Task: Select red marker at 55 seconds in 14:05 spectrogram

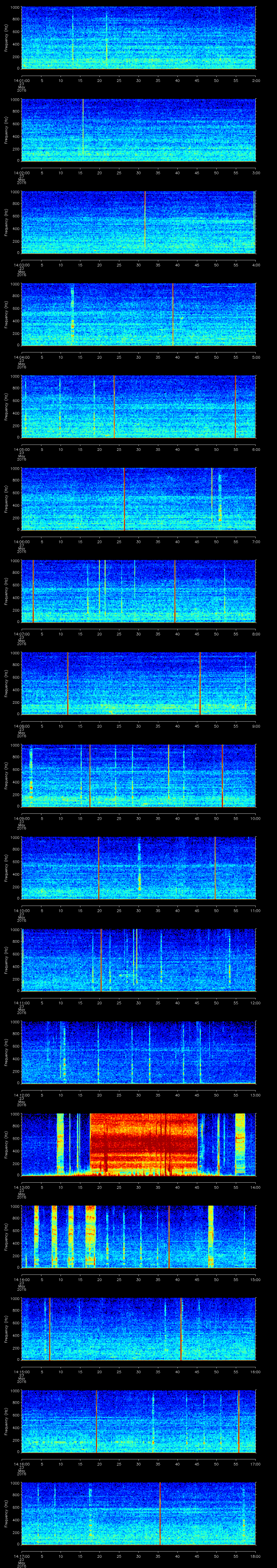Action: pyautogui.click(x=236, y=407)
